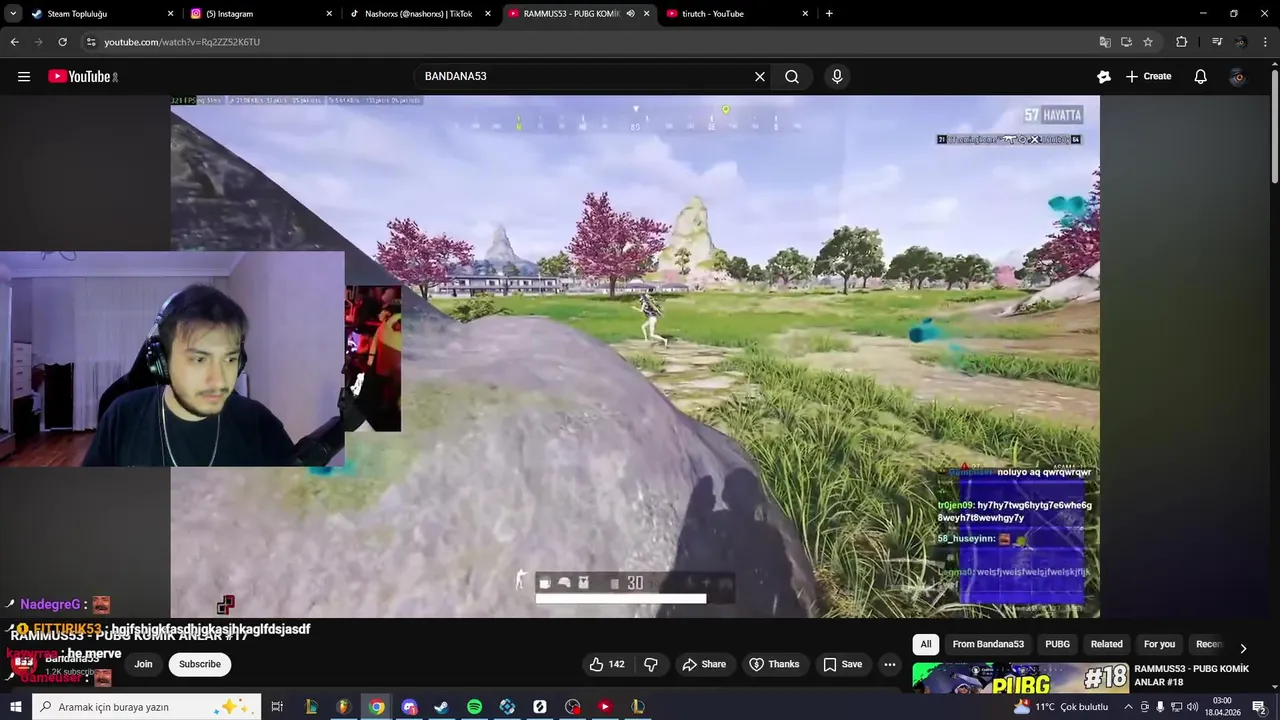Show hidden system tray icons
Viewport: 1280px width, 720px height.
1129,707
